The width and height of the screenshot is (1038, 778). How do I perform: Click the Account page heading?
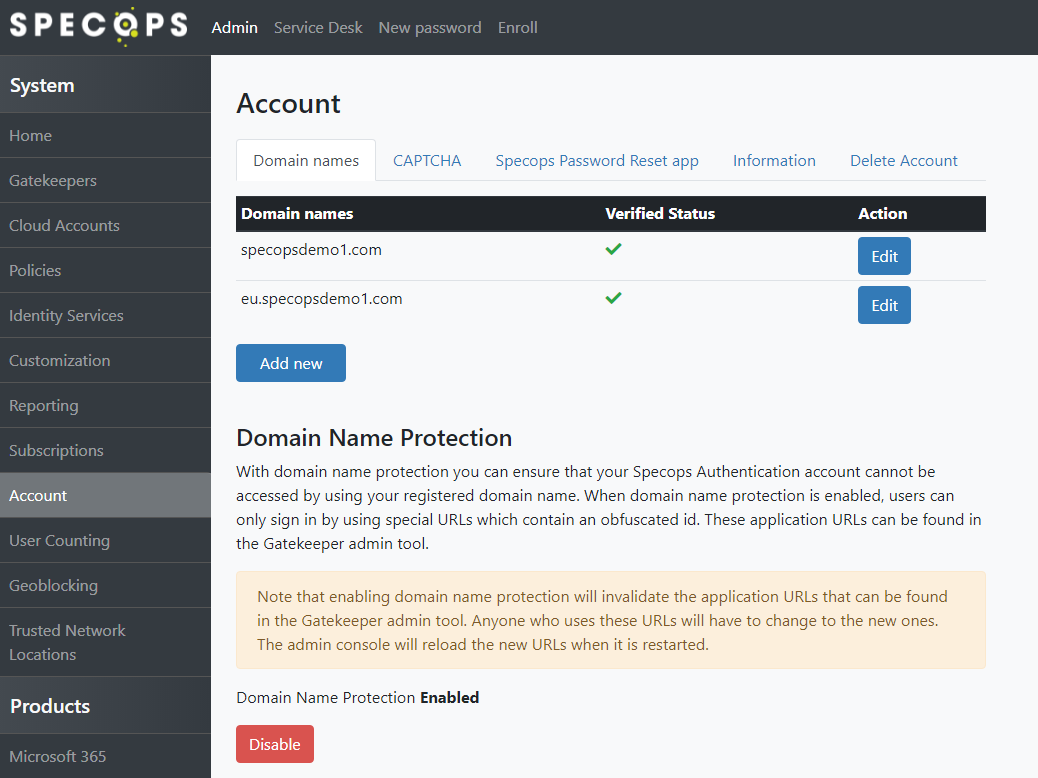click(288, 103)
